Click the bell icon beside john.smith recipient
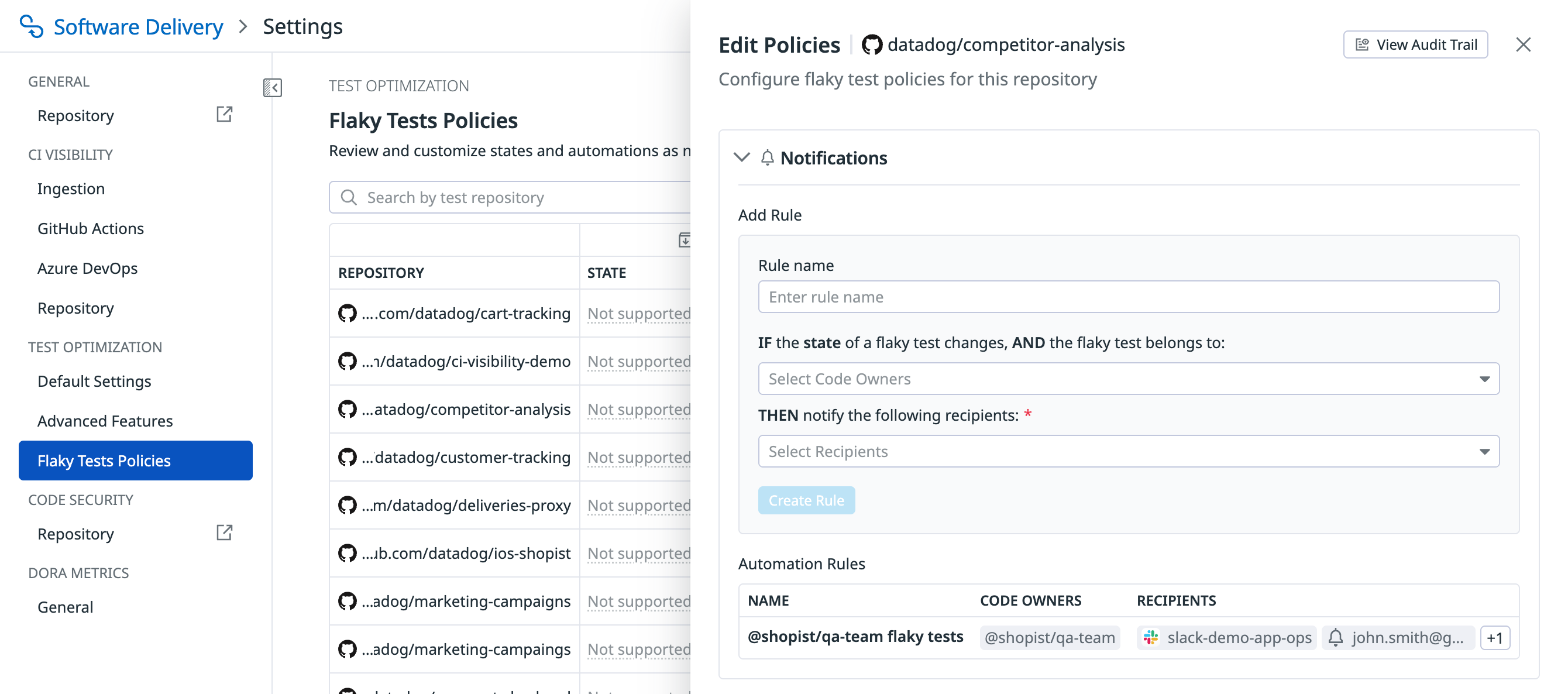 [x=1336, y=637]
